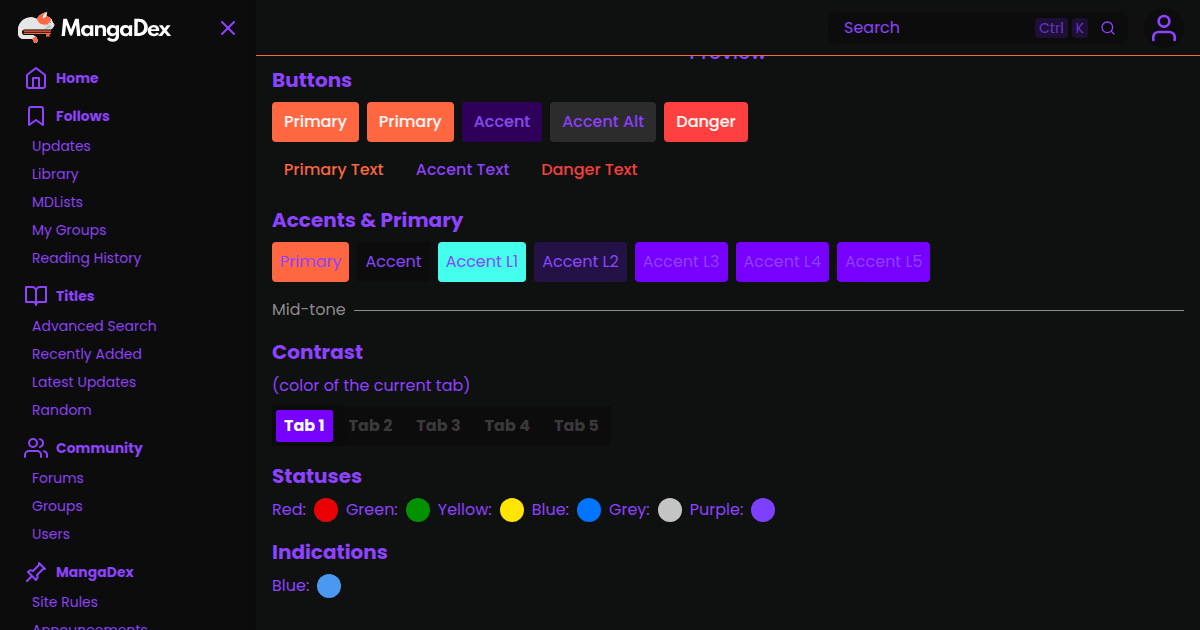Click the red Danger button
This screenshot has width=1200, height=630.
(x=706, y=122)
